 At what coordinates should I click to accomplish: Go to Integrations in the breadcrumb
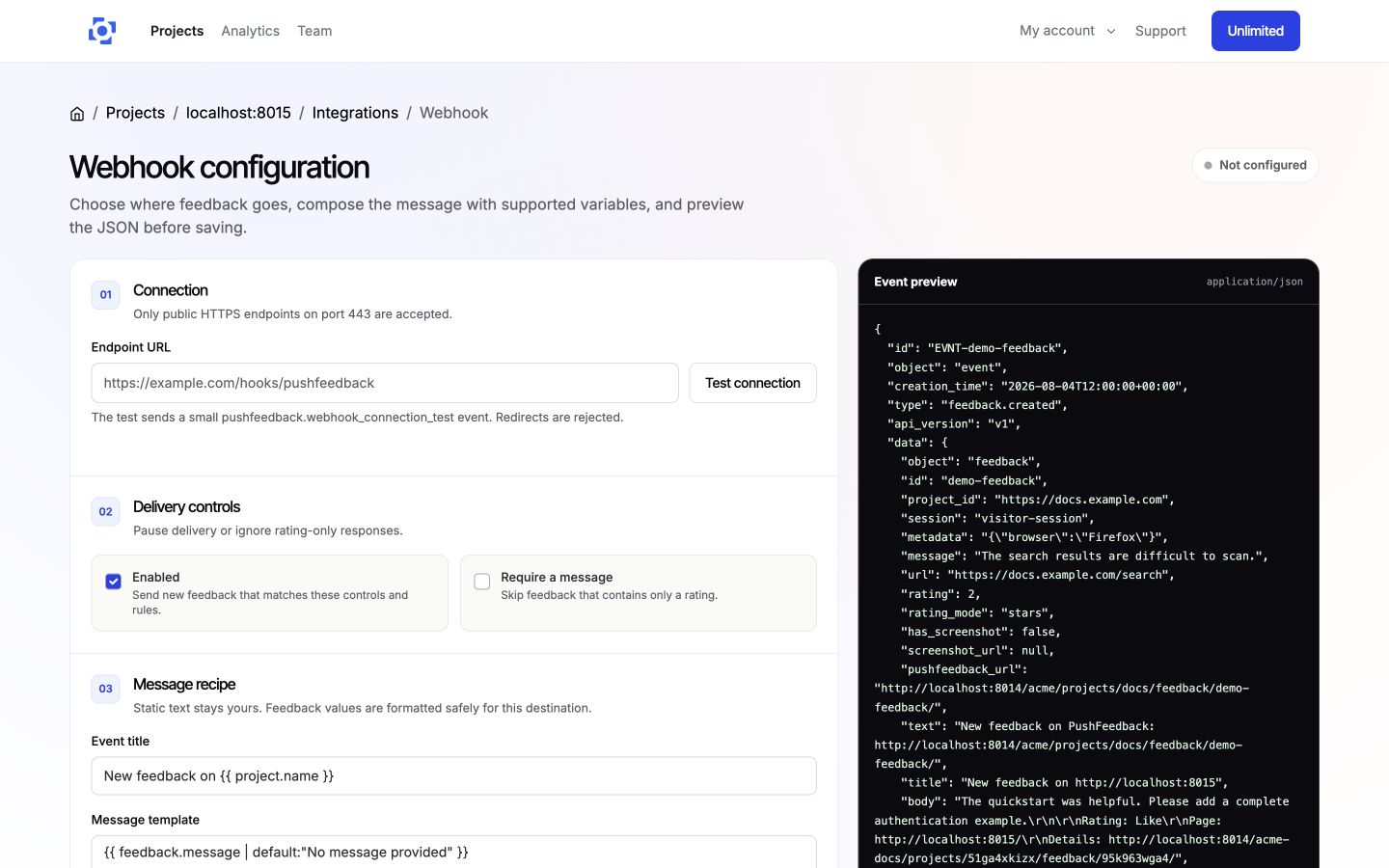click(355, 113)
